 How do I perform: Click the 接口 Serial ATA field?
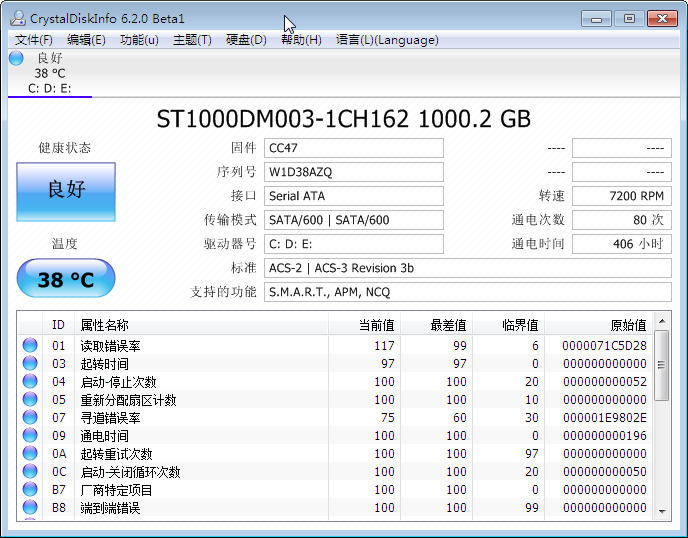[x=354, y=196]
